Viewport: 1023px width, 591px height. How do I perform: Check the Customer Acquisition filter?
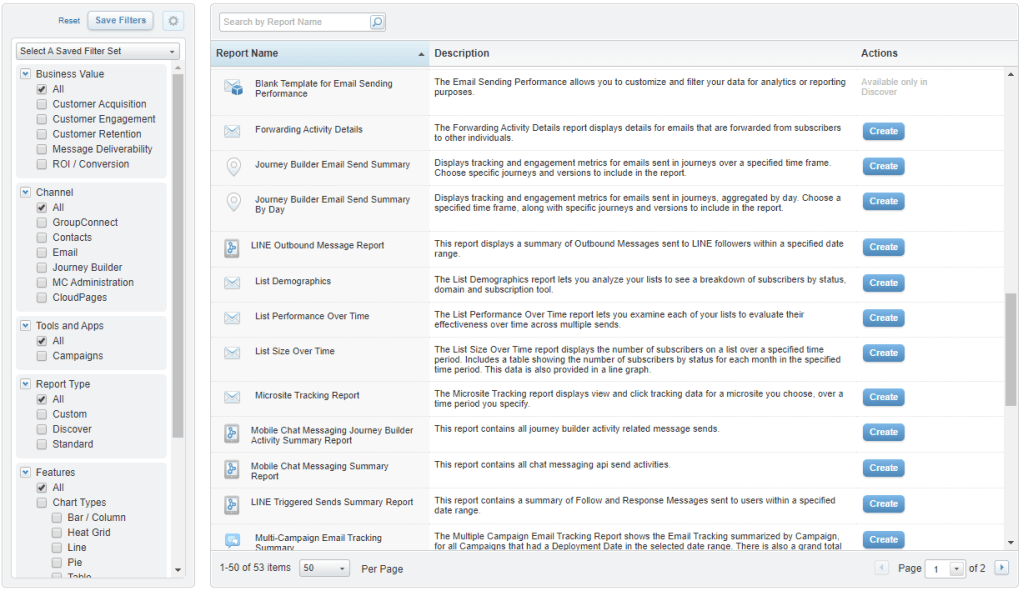[42, 104]
